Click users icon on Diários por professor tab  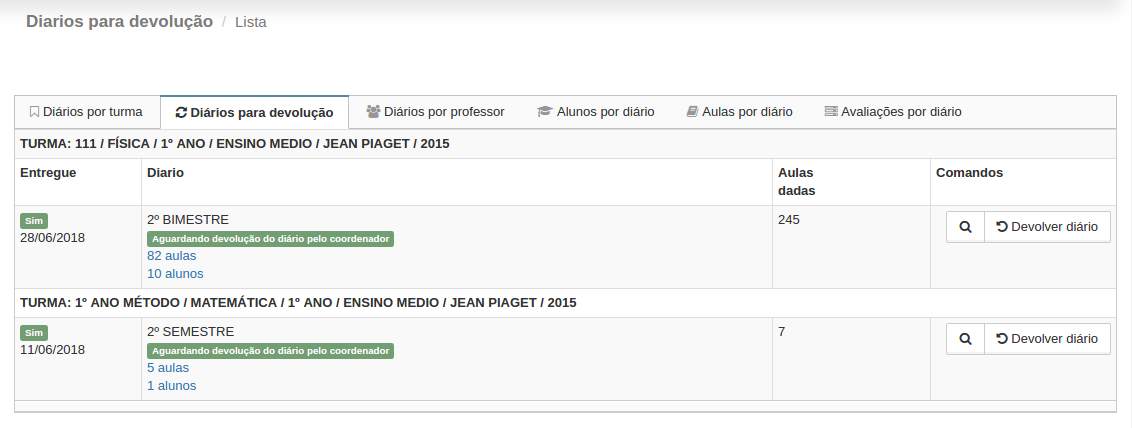[373, 112]
